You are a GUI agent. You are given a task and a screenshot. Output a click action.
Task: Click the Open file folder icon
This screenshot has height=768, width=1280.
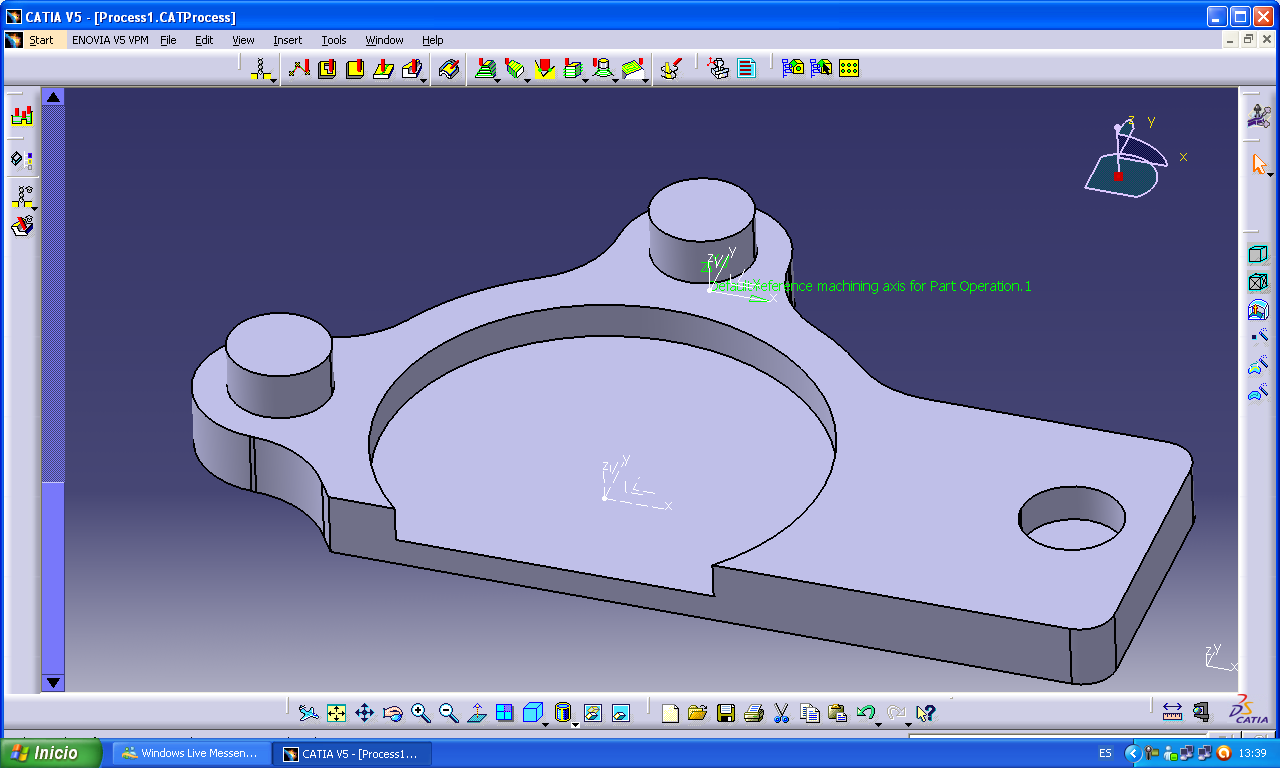tap(698, 713)
